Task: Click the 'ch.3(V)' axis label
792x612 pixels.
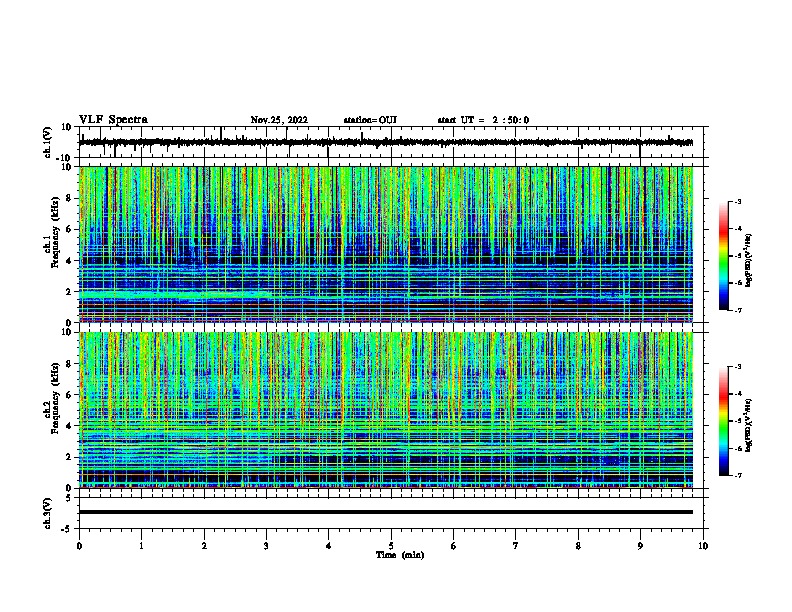Action: [48, 514]
